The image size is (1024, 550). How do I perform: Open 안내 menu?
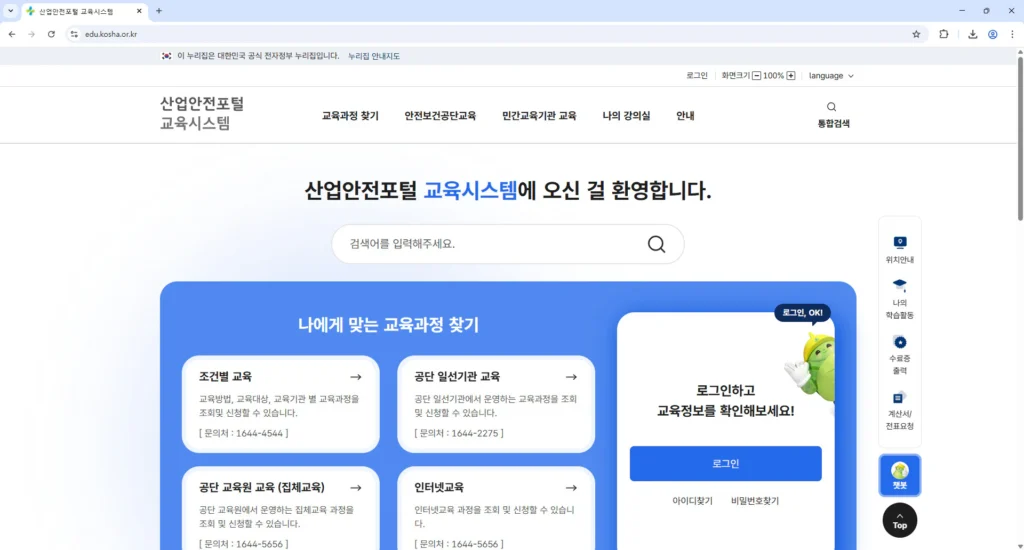click(685, 116)
